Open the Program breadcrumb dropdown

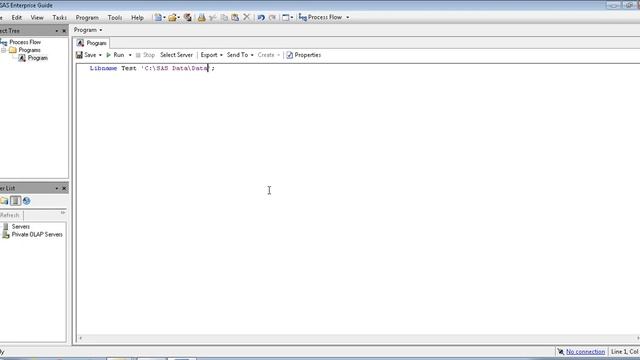pos(88,30)
